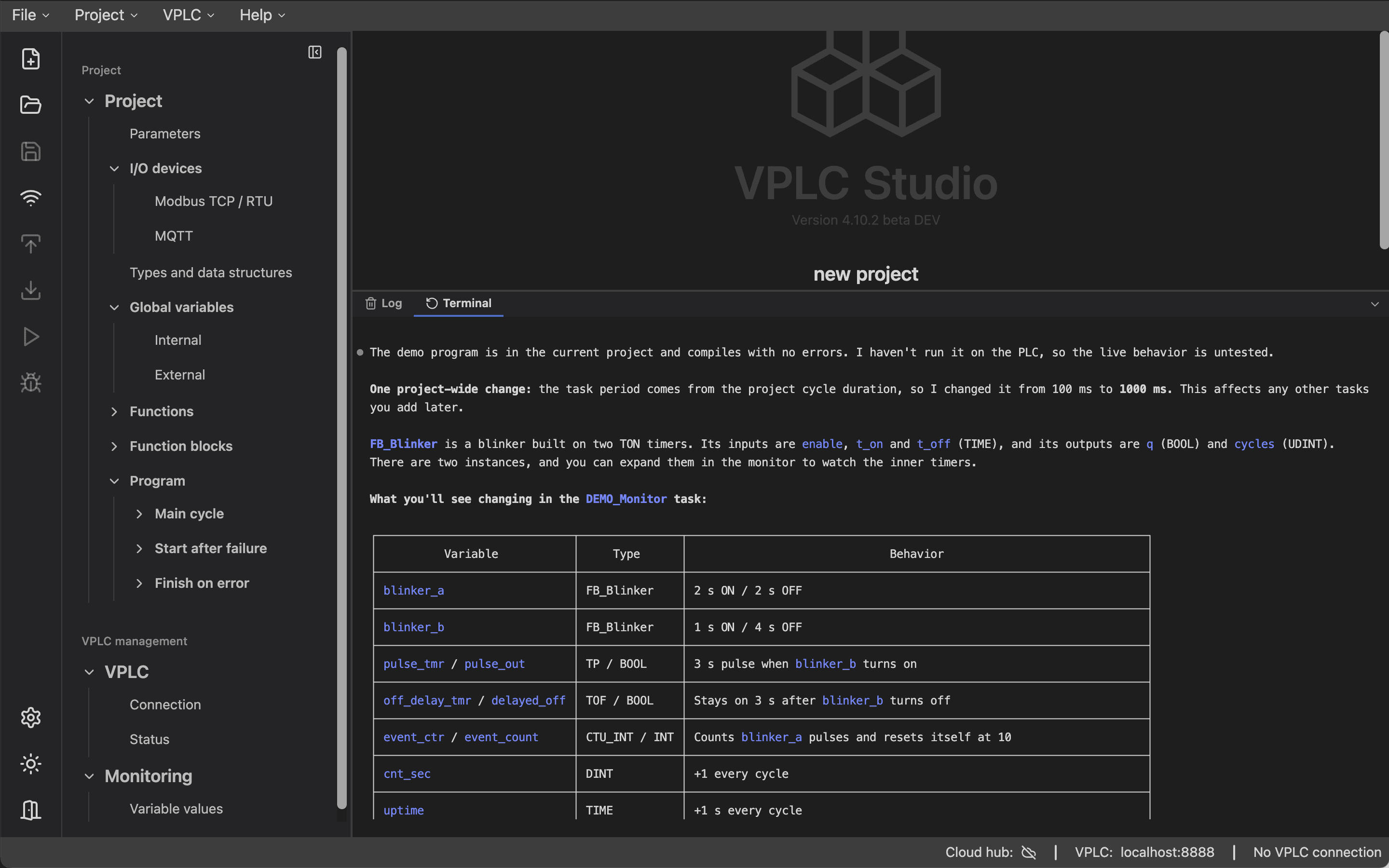Open Parameters in project tree

[x=165, y=134]
